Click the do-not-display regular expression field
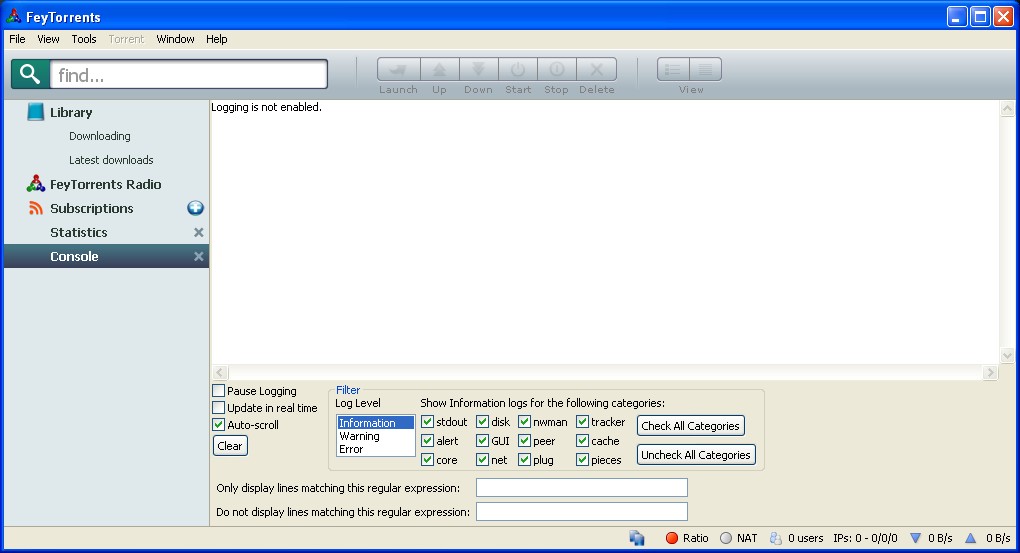Image resolution: width=1020 pixels, height=553 pixels. pyautogui.click(x=582, y=512)
